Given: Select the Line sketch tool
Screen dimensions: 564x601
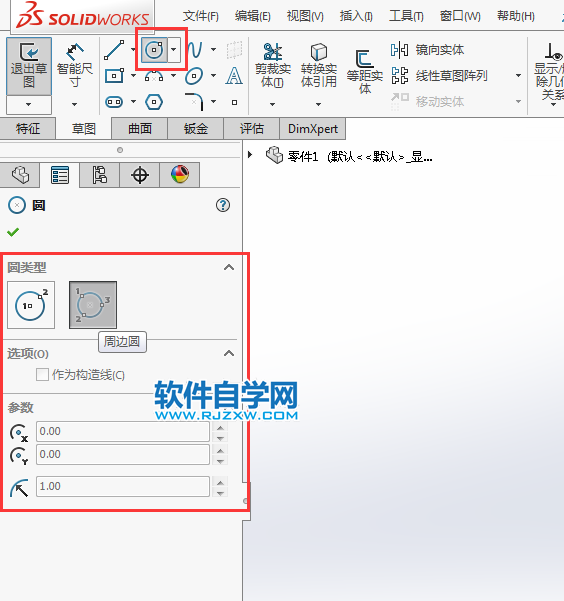Looking at the screenshot, I should pos(114,50).
